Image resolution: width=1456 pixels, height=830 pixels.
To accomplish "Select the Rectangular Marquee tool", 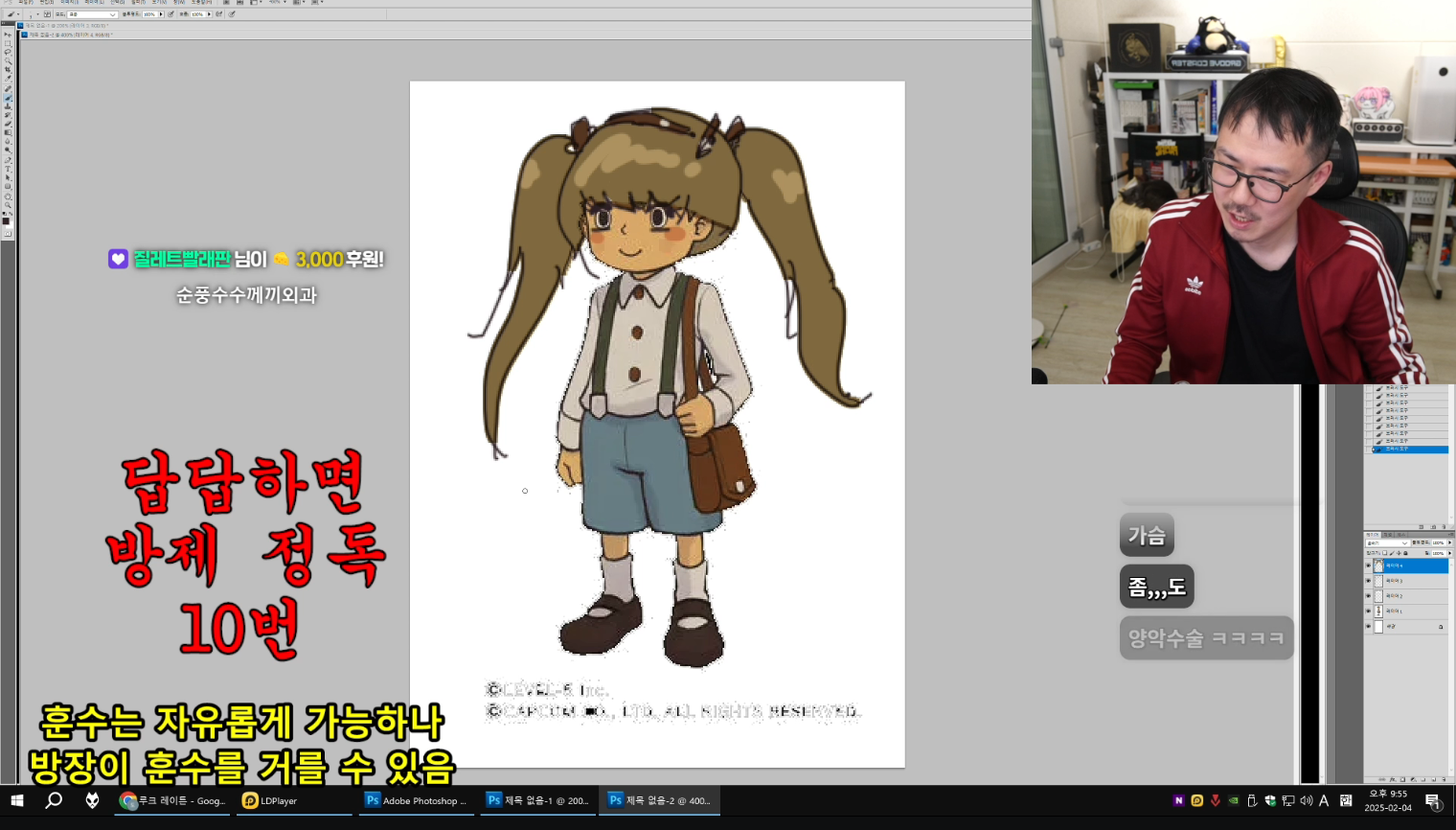I will point(8,43).
